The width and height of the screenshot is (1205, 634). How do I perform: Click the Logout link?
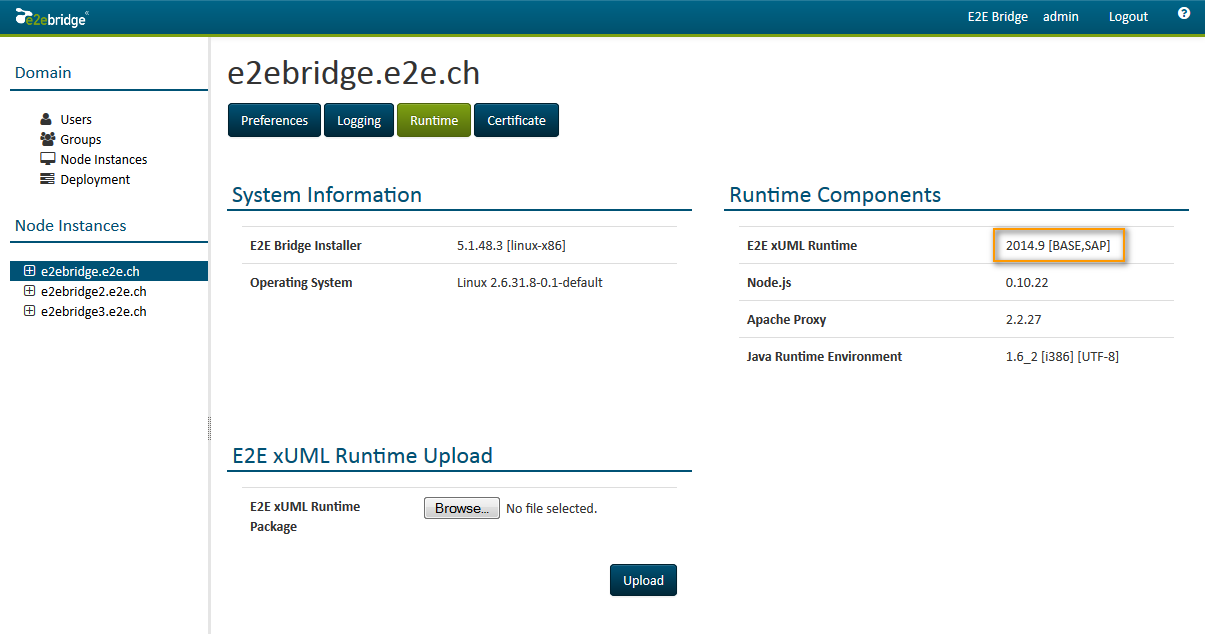1128,16
